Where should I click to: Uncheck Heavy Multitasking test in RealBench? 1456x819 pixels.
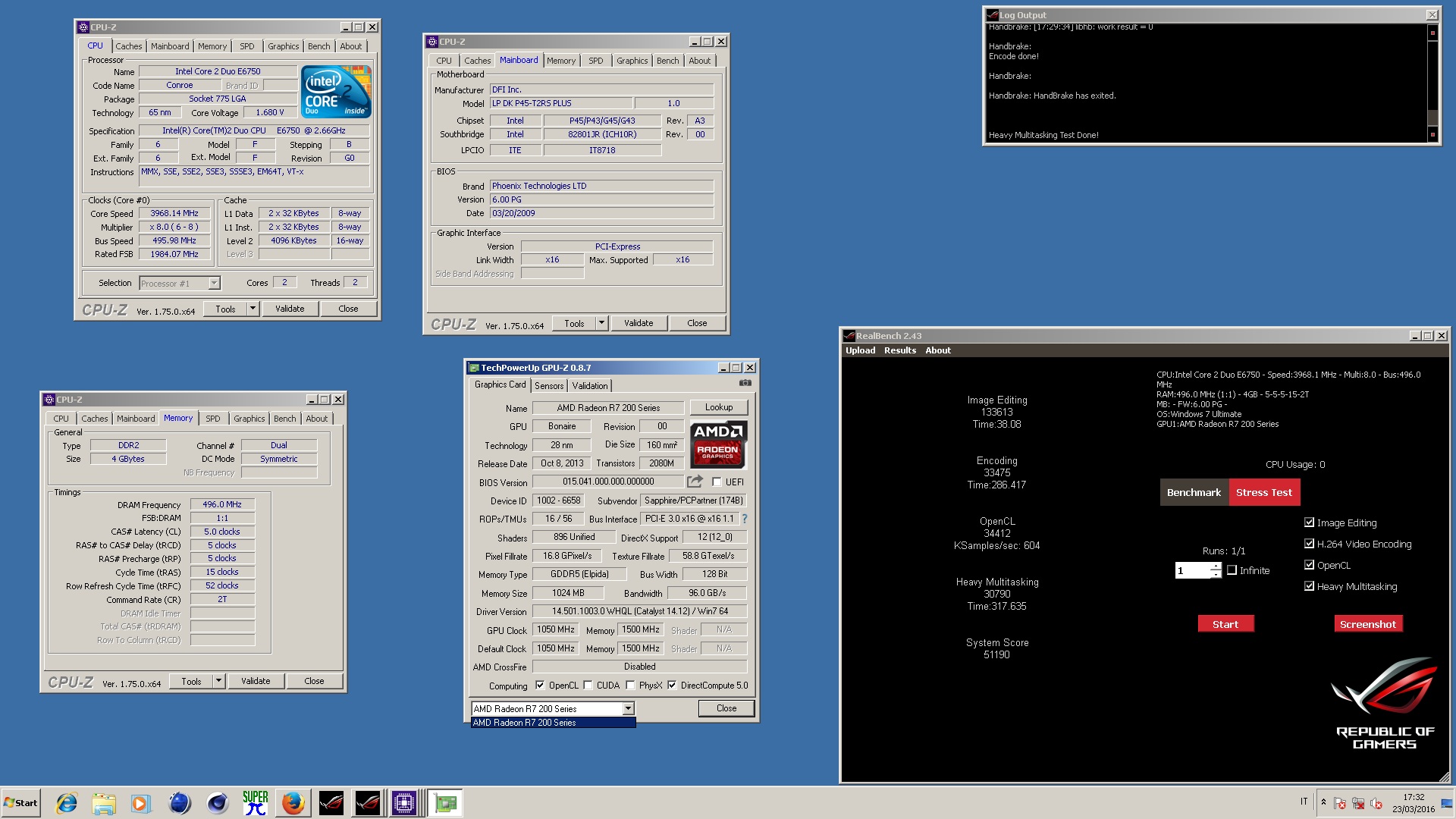1309,585
